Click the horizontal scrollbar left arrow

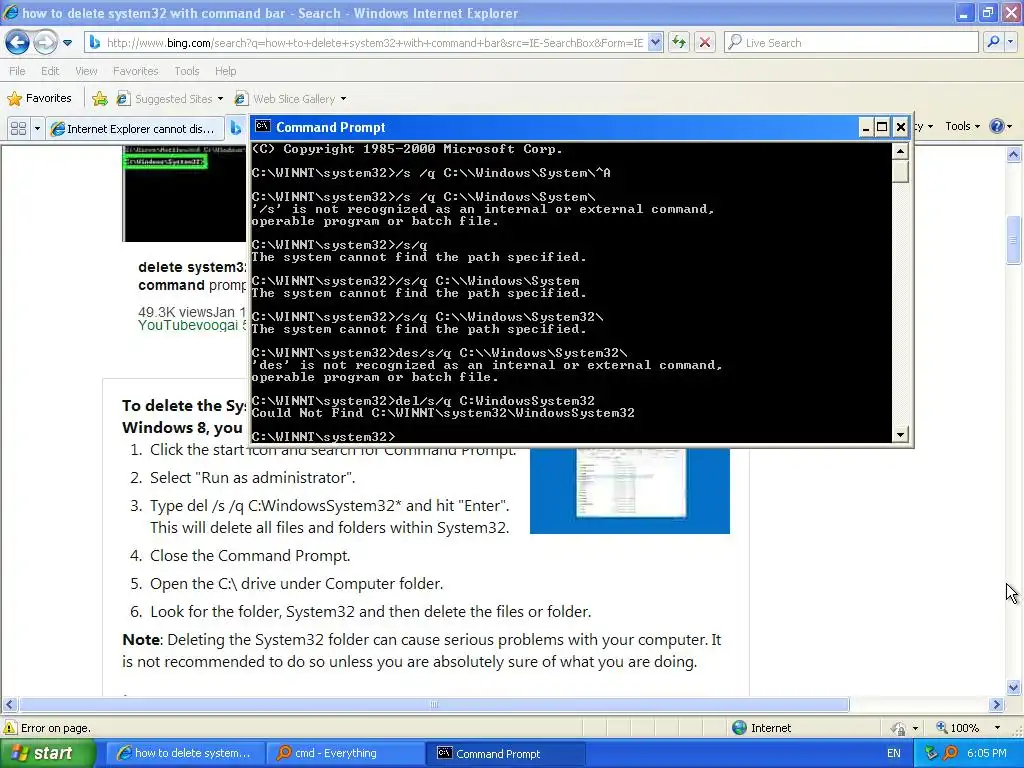[9, 704]
